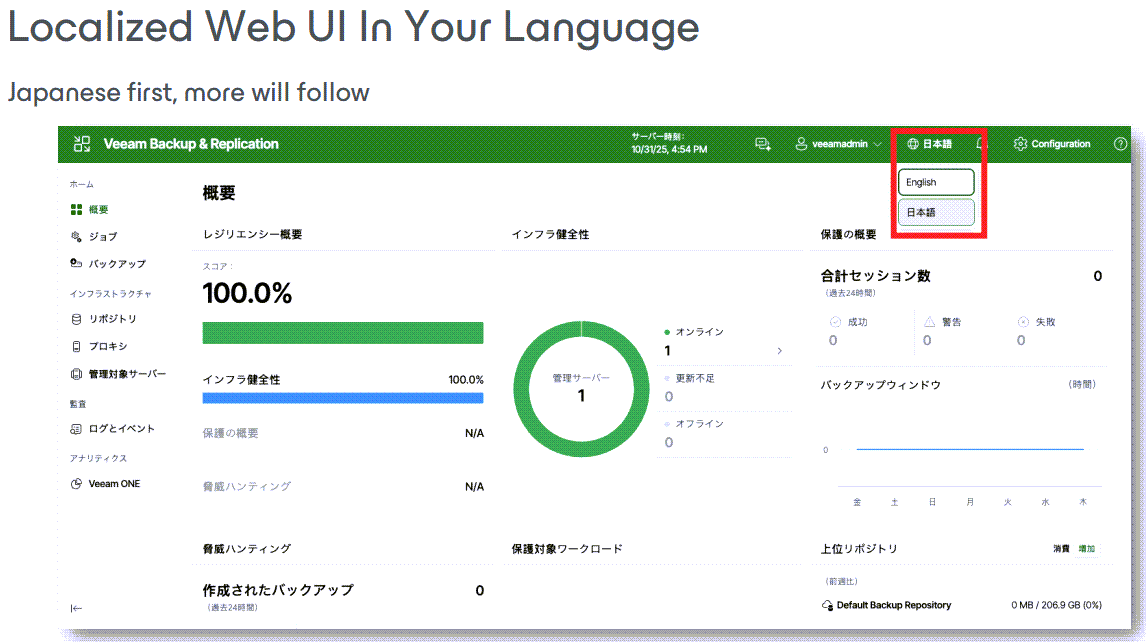1146x642 pixels.
Task: Toggle 消費 view in 上位リポジトリ
Action: click(1061, 548)
